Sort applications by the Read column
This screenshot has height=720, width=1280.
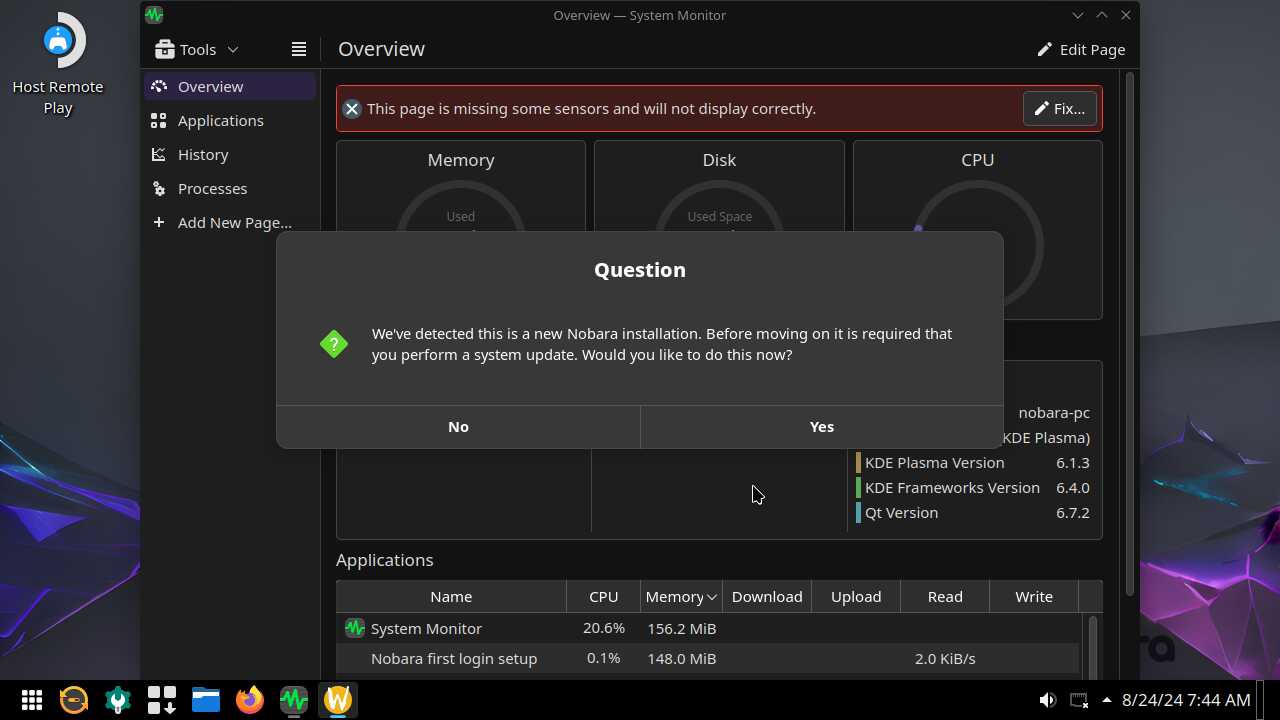point(945,596)
